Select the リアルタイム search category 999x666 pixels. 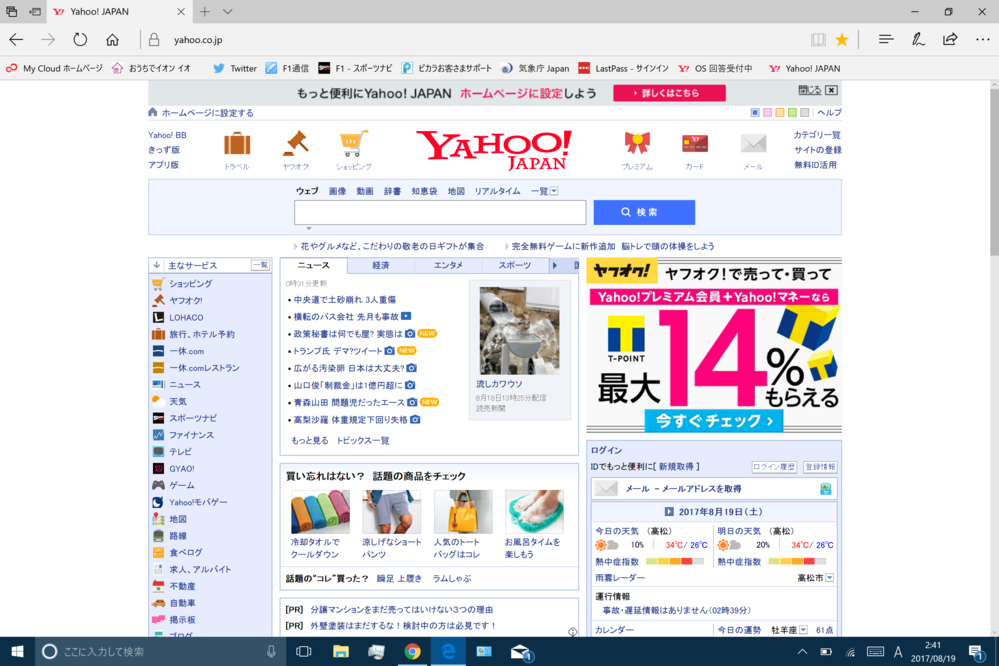(x=497, y=191)
